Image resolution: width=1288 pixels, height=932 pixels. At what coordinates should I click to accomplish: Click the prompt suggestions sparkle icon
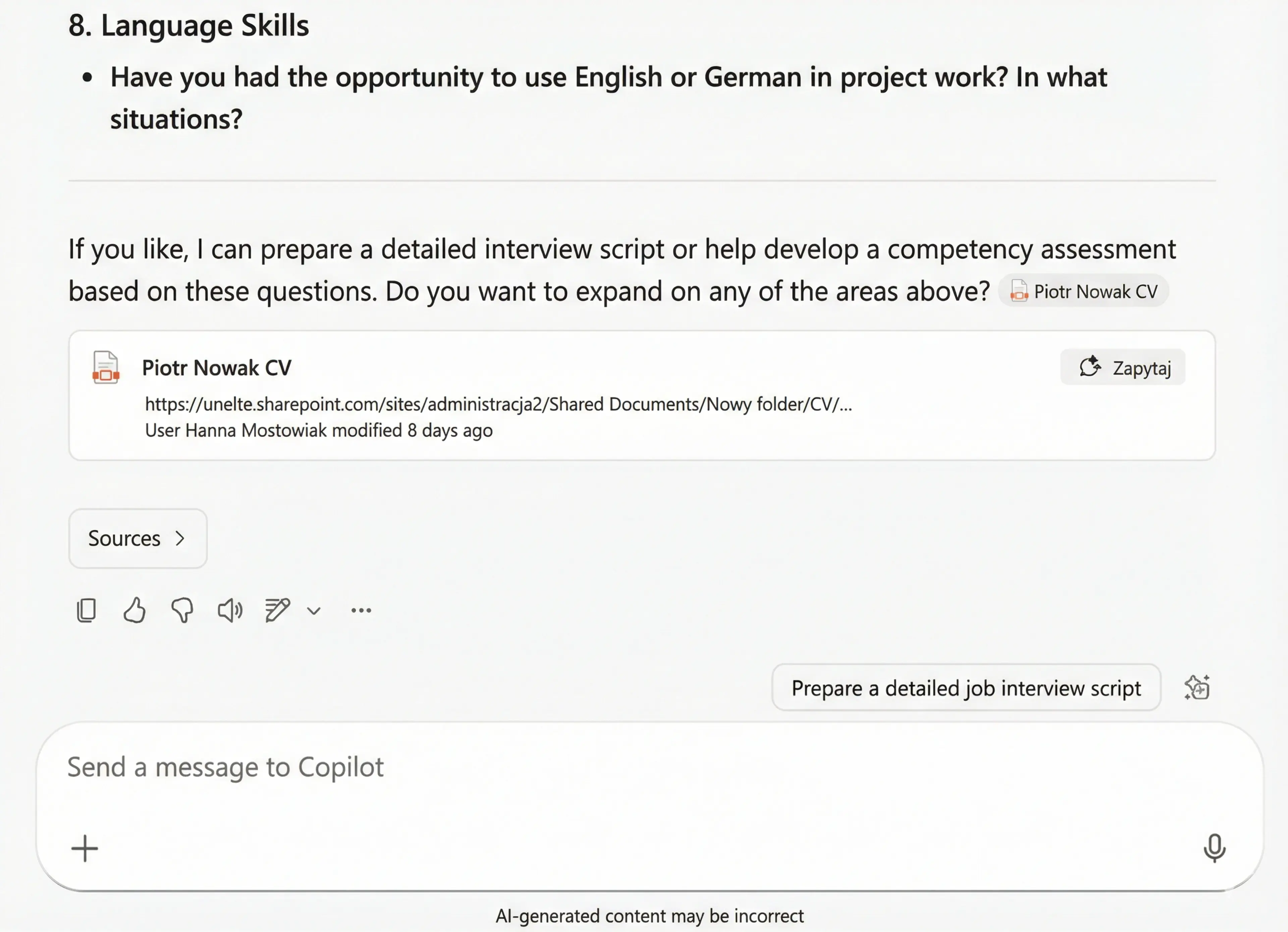click(x=1197, y=688)
